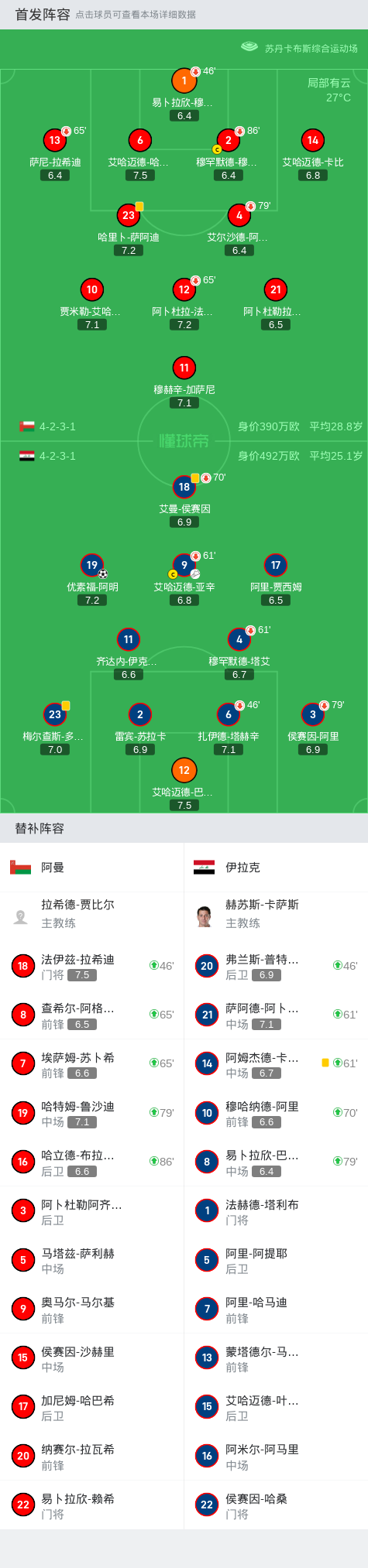Click 7.5 rating under 艾哈迈德-巴
Image resolution: width=368 pixels, height=1568 pixels.
(184, 805)
